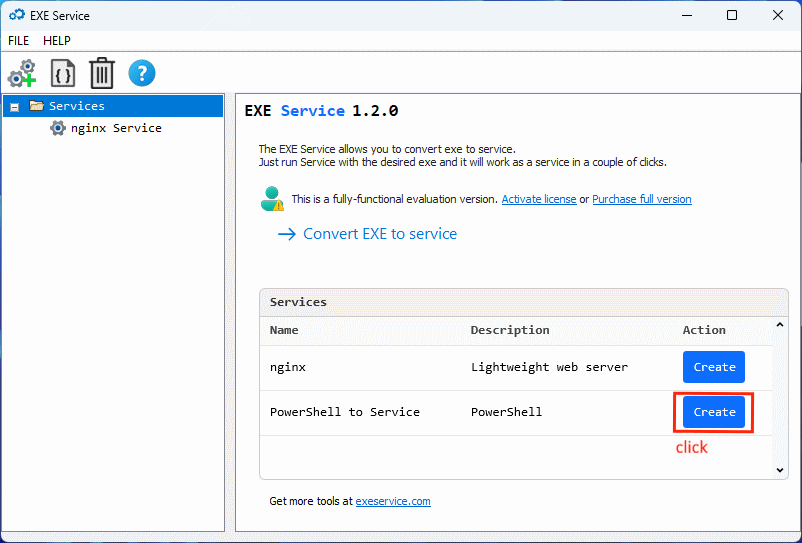
Task: Click the Activate license link
Action: [539, 199]
